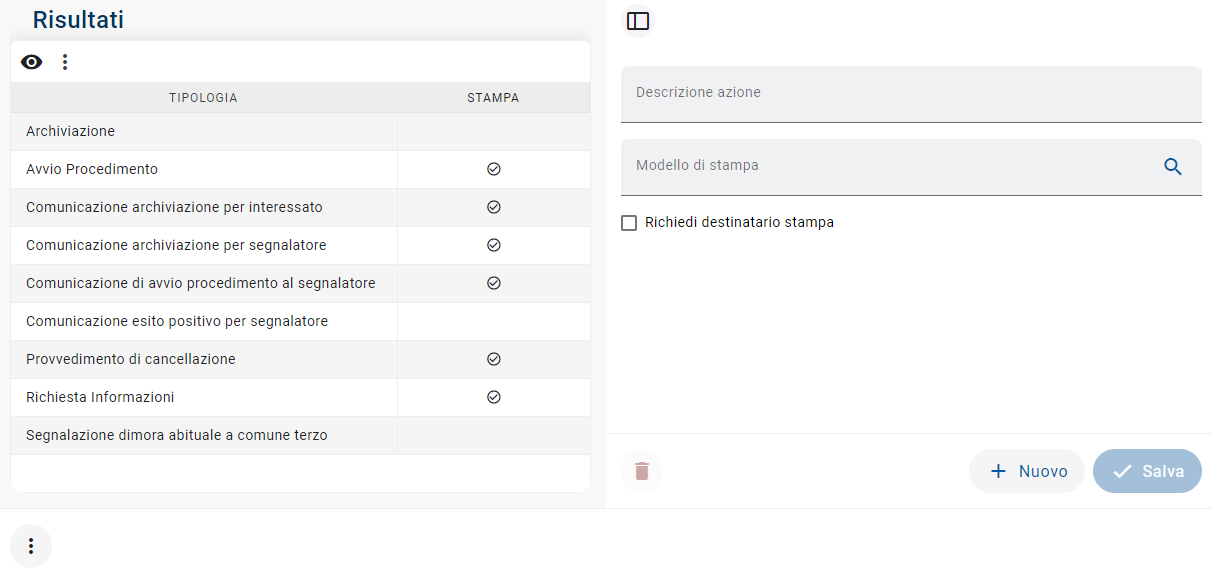The height and width of the screenshot is (576, 1211).
Task: Open the bottom-left three-dot options menu
Action: click(31, 546)
